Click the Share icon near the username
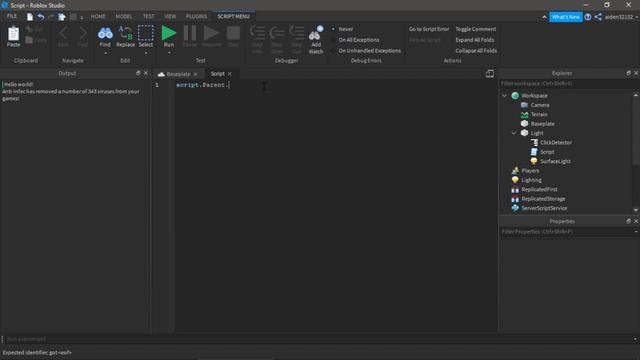 tap(598, 17)
